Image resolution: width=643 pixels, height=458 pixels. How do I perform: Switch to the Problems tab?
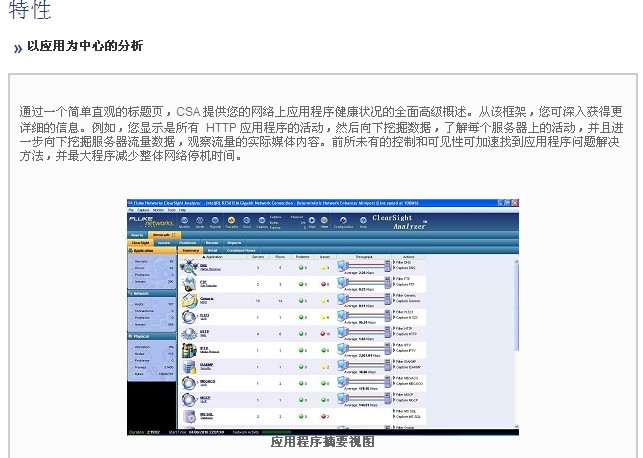(188, 242)
